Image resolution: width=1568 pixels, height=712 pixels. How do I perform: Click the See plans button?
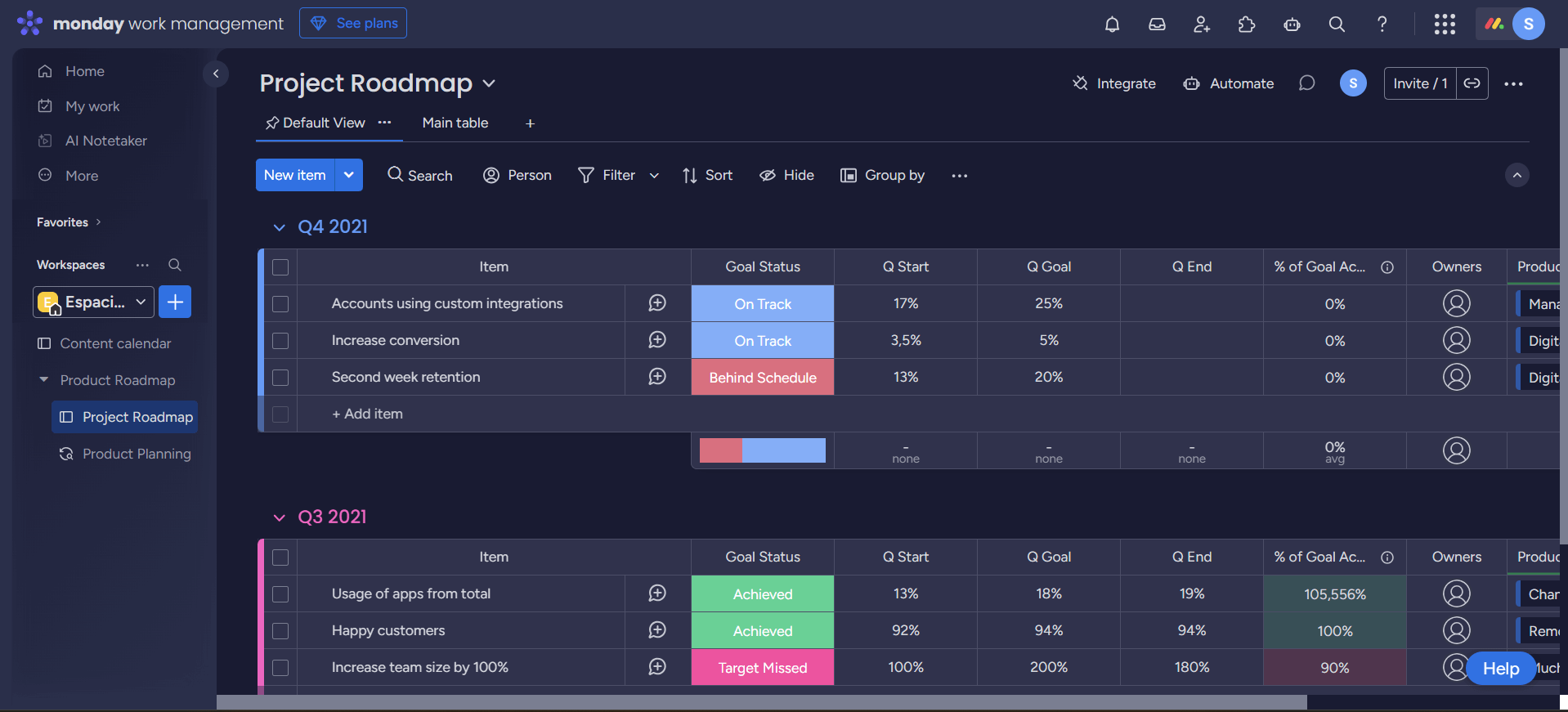353,23
